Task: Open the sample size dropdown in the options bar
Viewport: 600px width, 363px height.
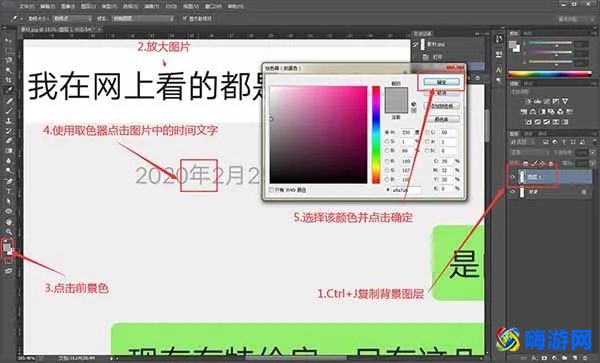Action: click(x=72, y=18)
